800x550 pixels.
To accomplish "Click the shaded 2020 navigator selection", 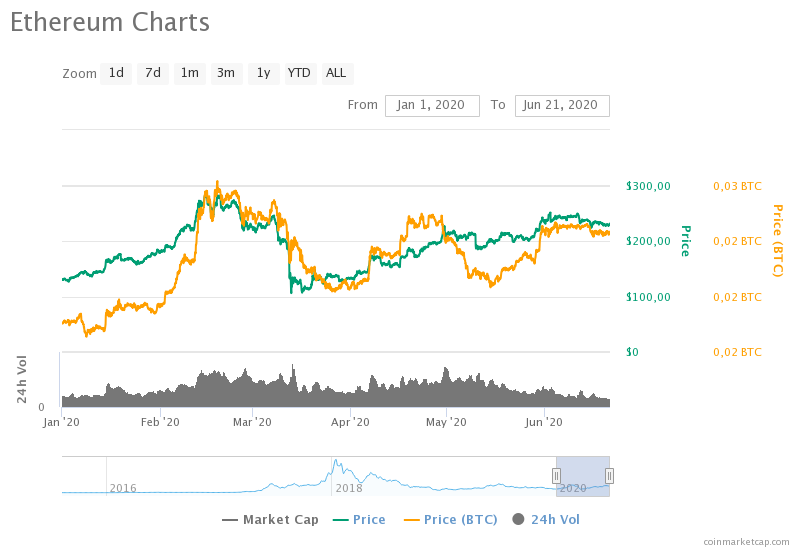I will 583,476.
